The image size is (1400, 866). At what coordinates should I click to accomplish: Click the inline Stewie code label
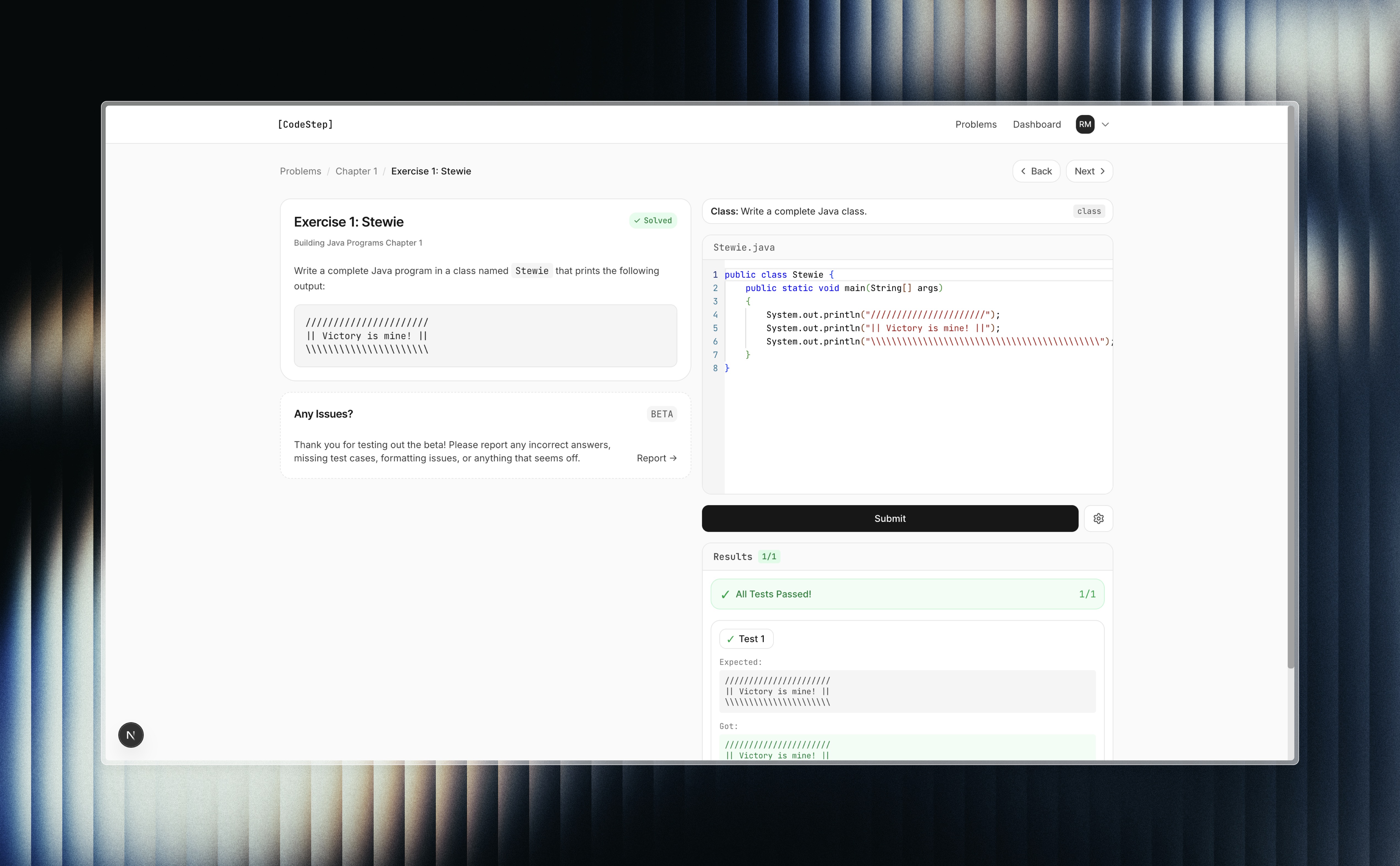coord(532,271)
